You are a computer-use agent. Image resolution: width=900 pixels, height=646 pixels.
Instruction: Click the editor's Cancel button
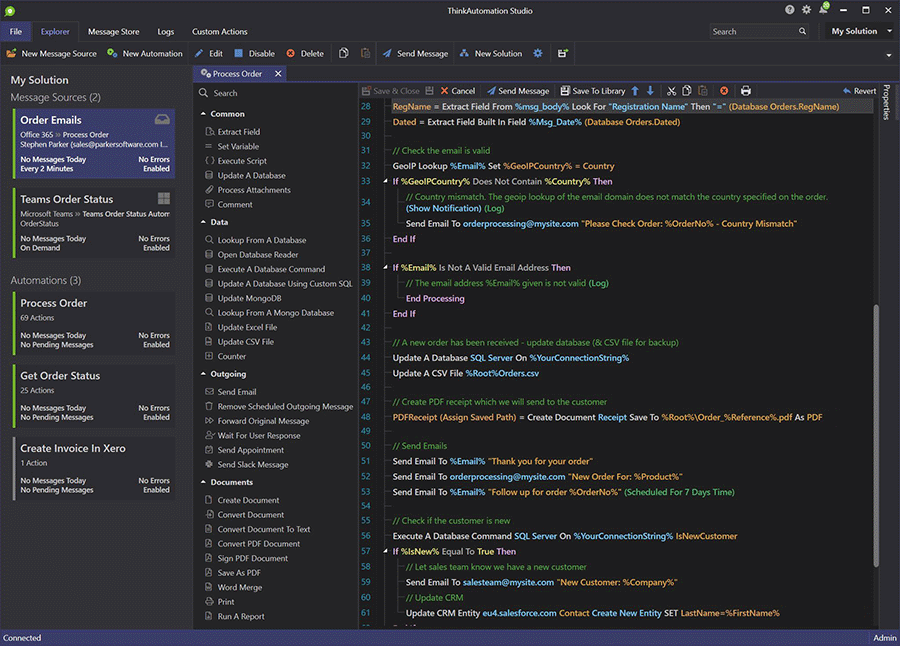[457, 91]
